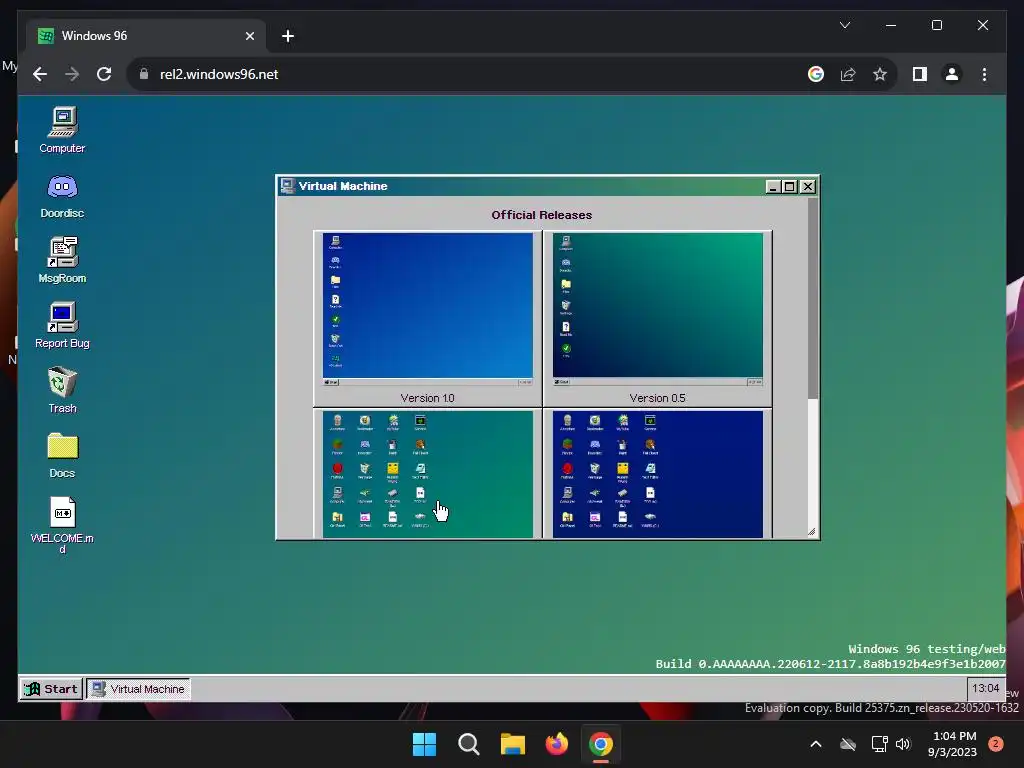Open File Explorer from taskbar
This screenshot has height=768, width=1024.
[x=513, y=744]
